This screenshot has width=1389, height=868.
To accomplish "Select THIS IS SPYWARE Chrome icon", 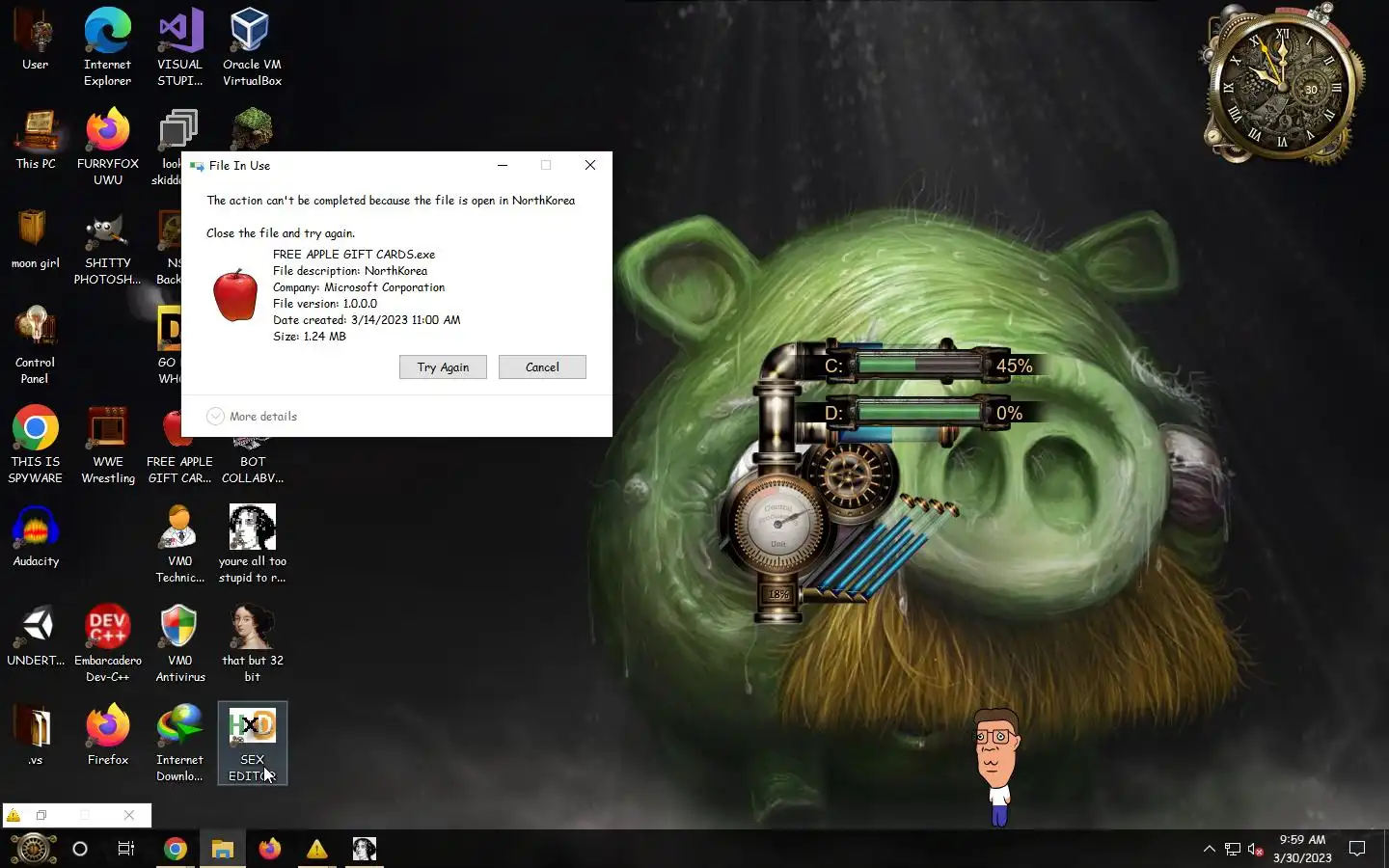I will coord(36,445).
